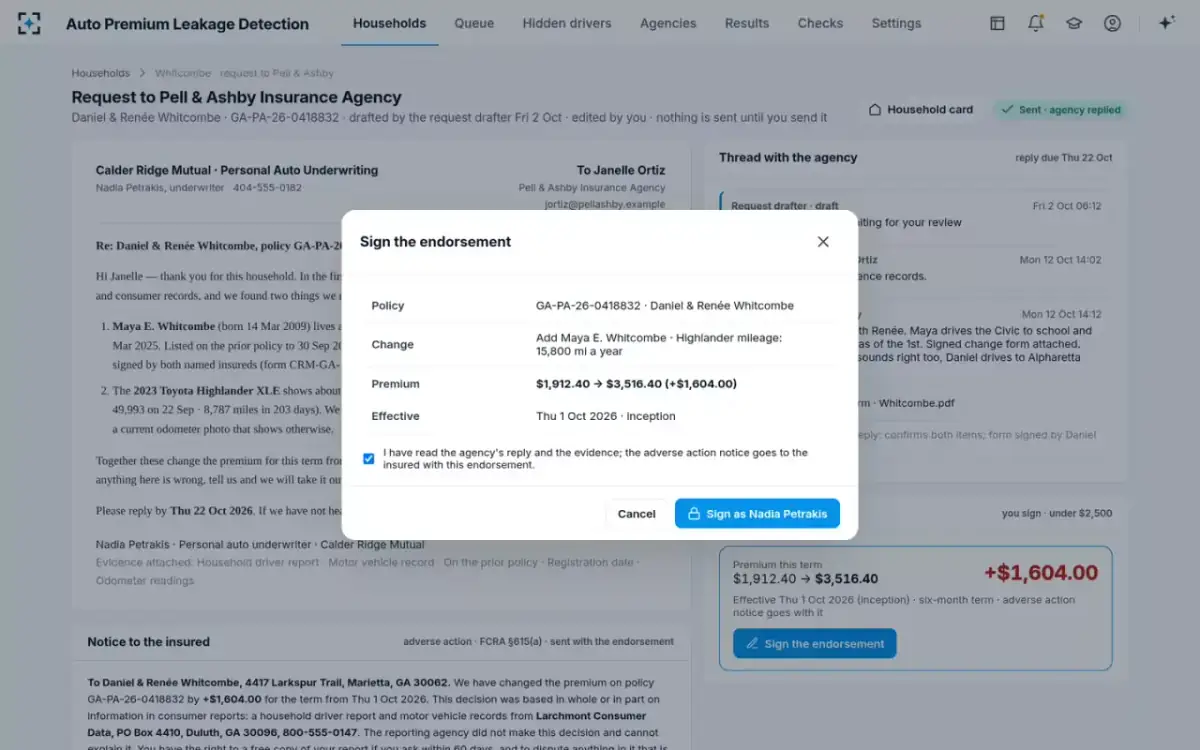
Task: Click the Effective date value in the dialog
Action: 606,416
